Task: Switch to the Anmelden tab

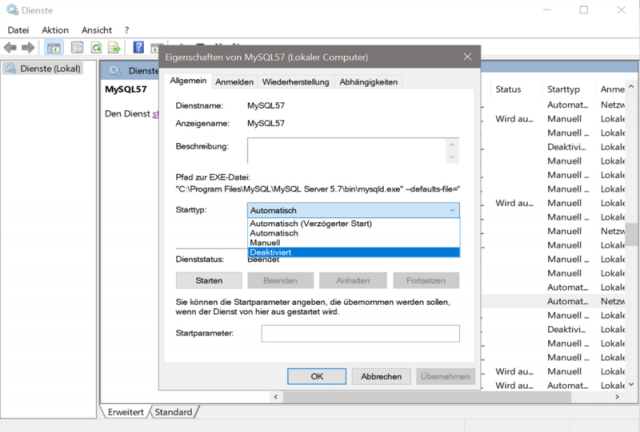Action: [x=234, y=82]
